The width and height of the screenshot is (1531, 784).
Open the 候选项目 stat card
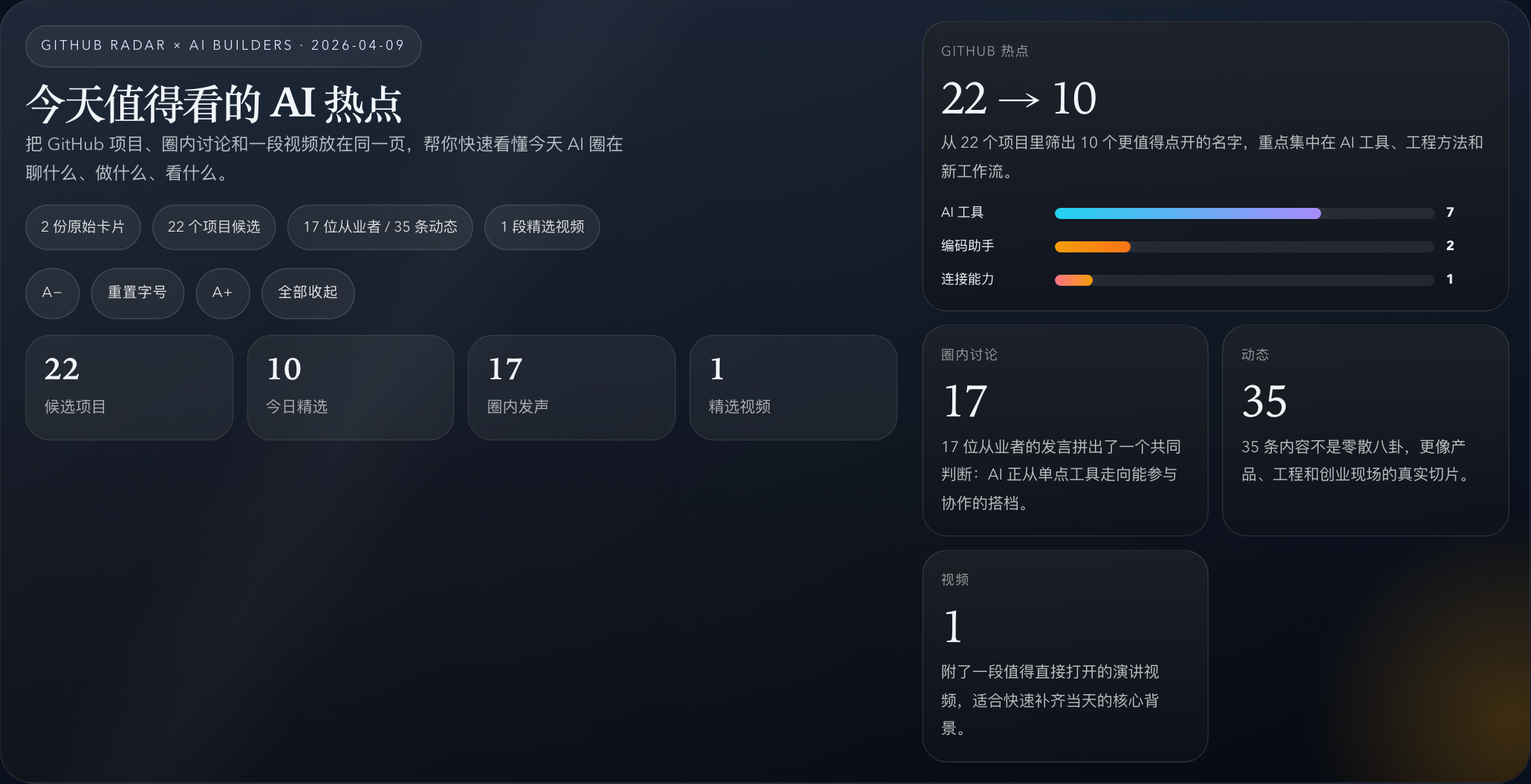pos(129,388)
